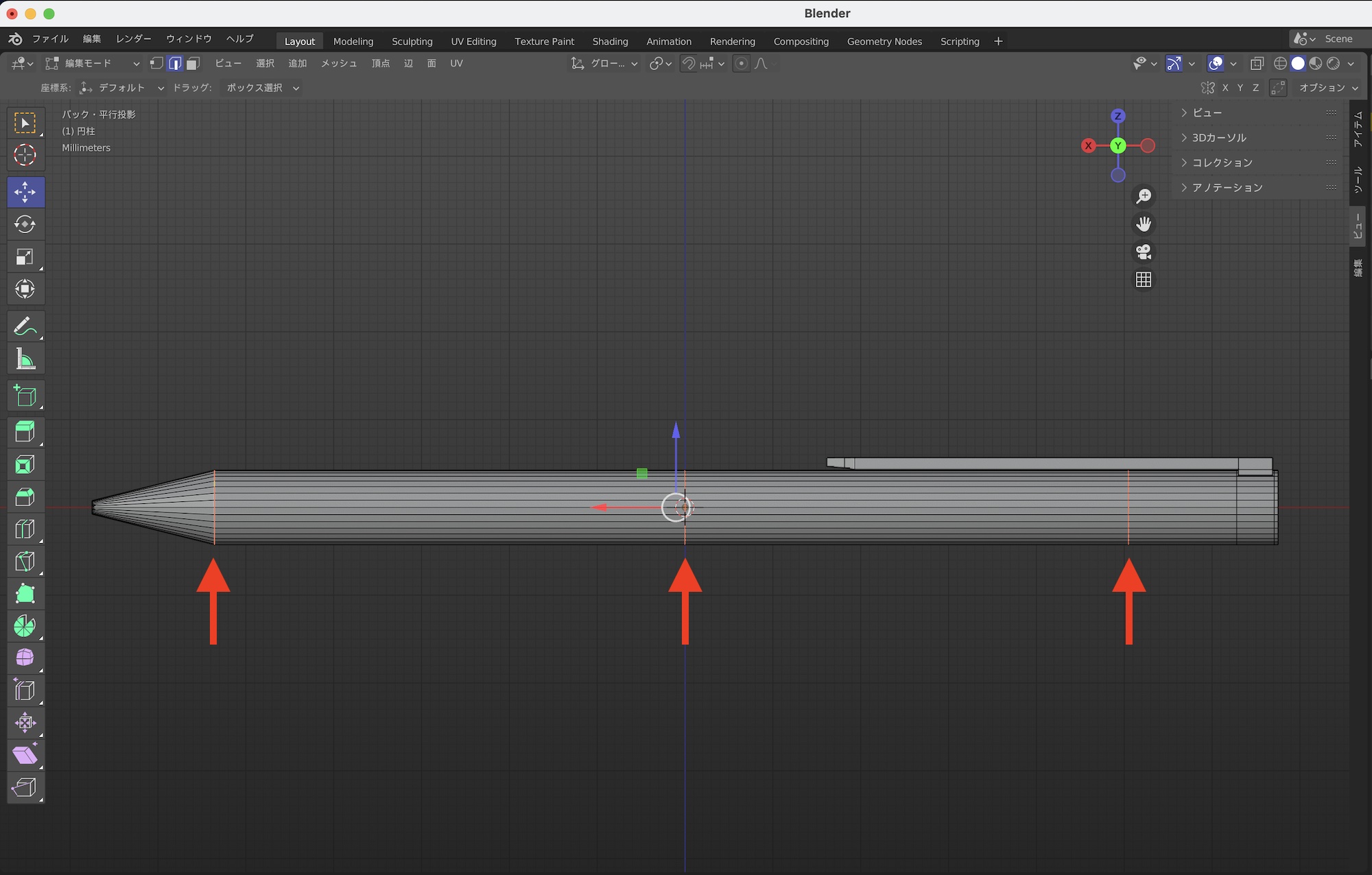Activate the Annotate pencil tool
1372x875 pixels.
(25, 326)
